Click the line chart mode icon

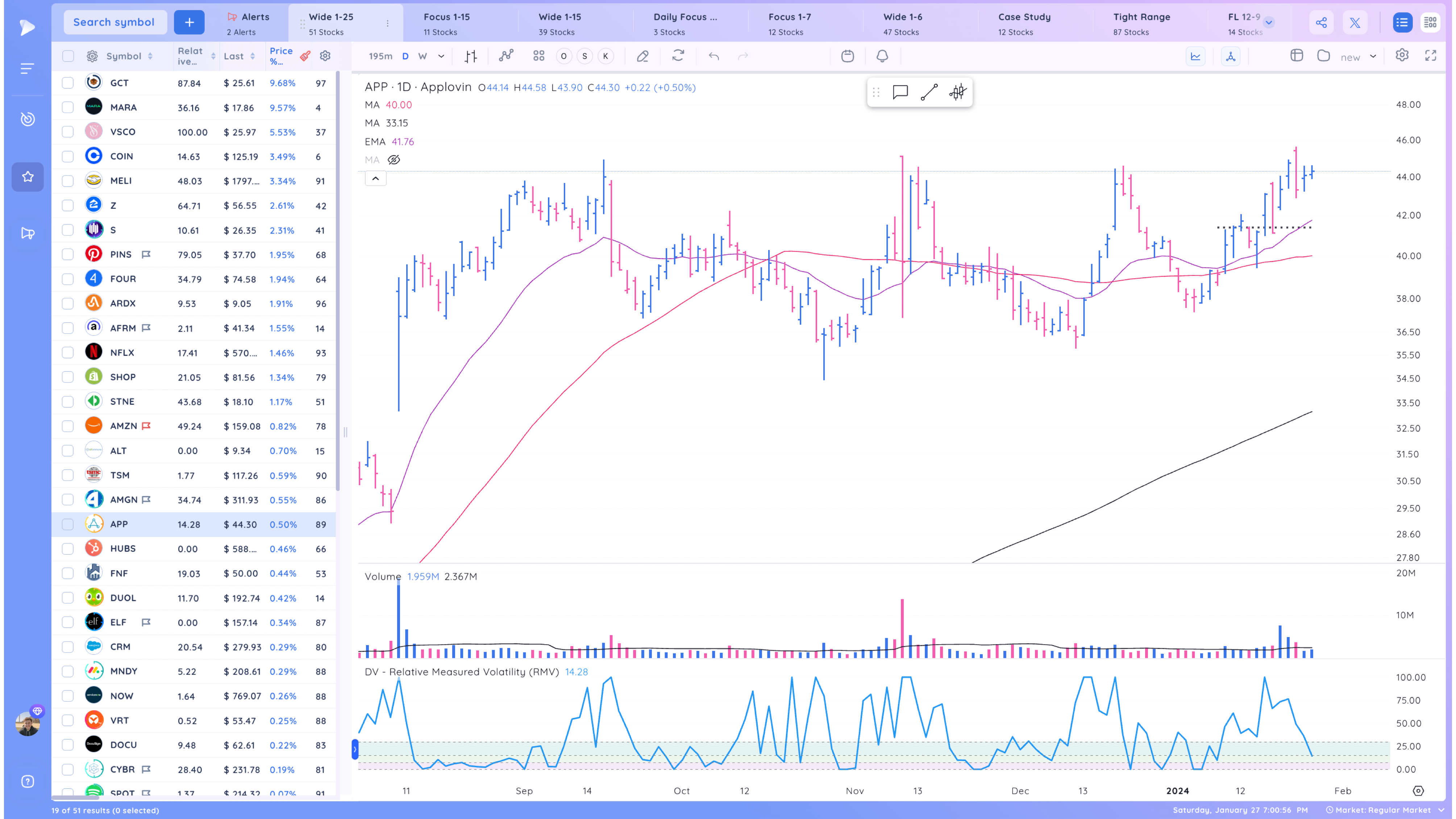(1195, 56)
